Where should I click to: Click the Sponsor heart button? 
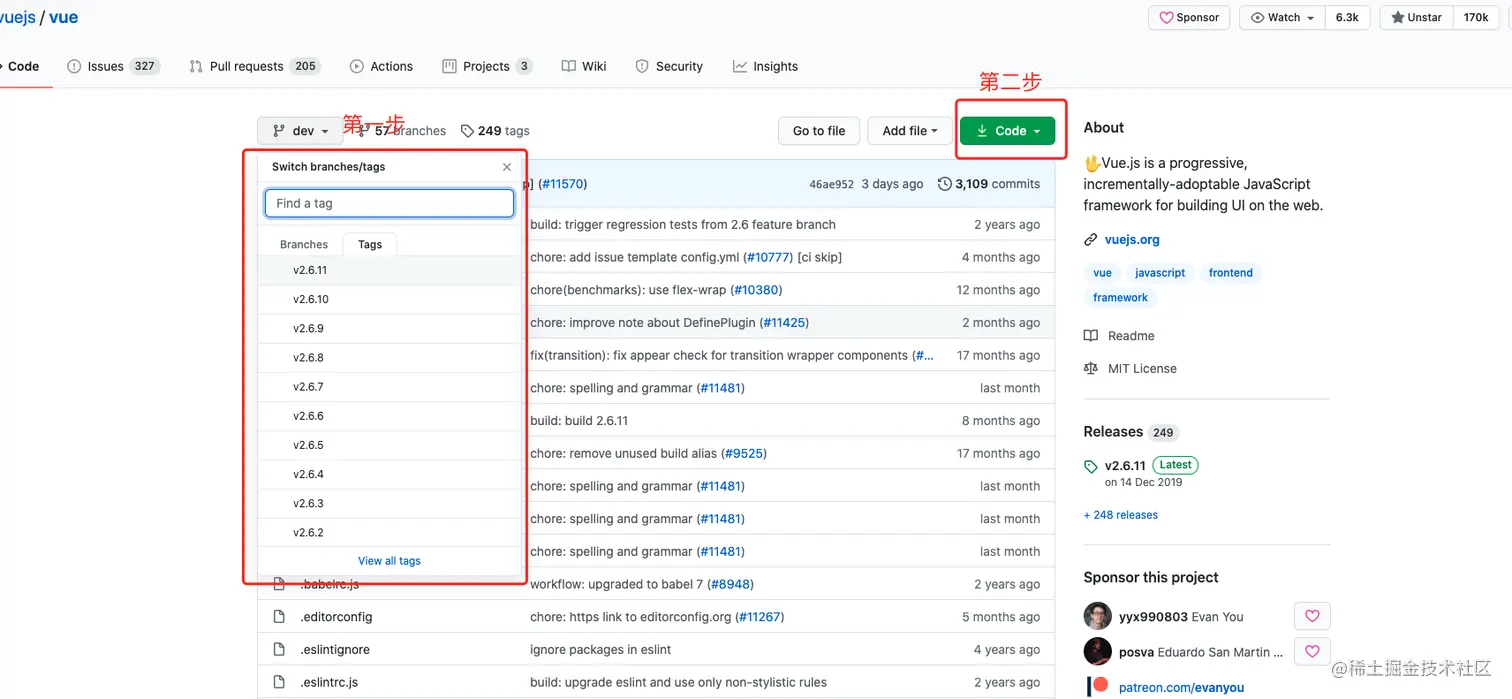point(1189,17)
